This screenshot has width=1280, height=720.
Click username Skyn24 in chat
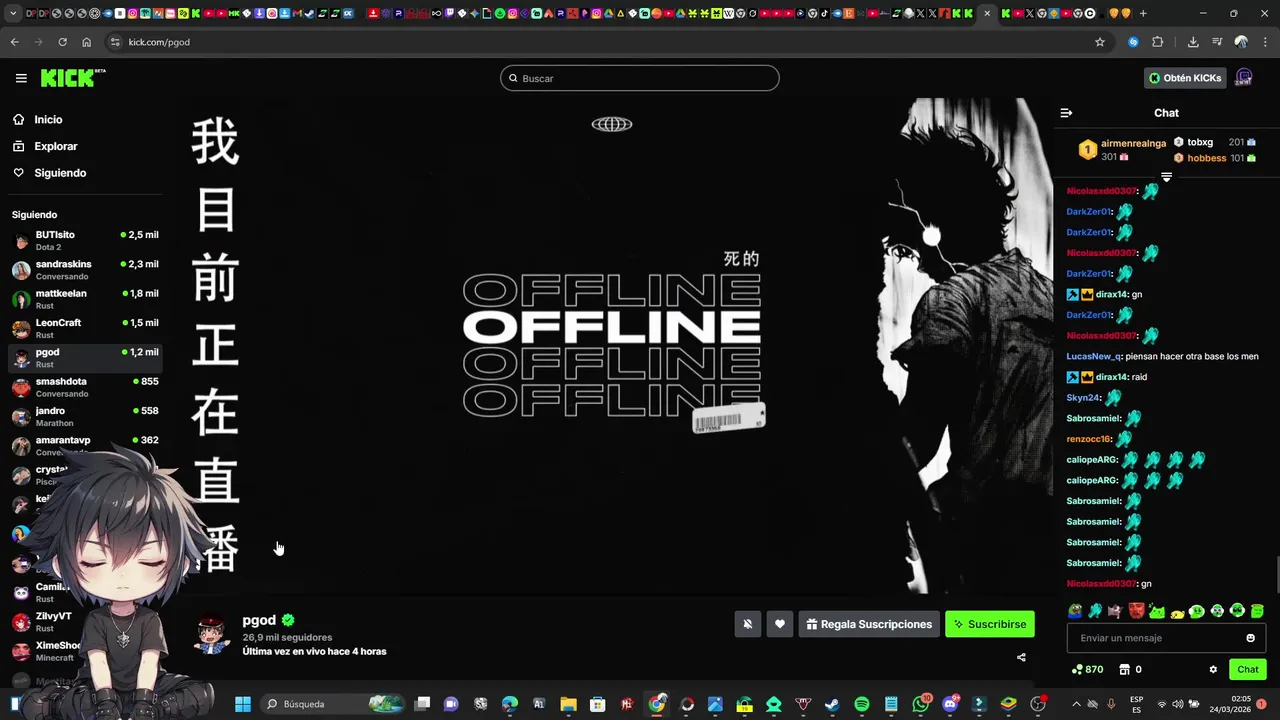coord(1083,398)
